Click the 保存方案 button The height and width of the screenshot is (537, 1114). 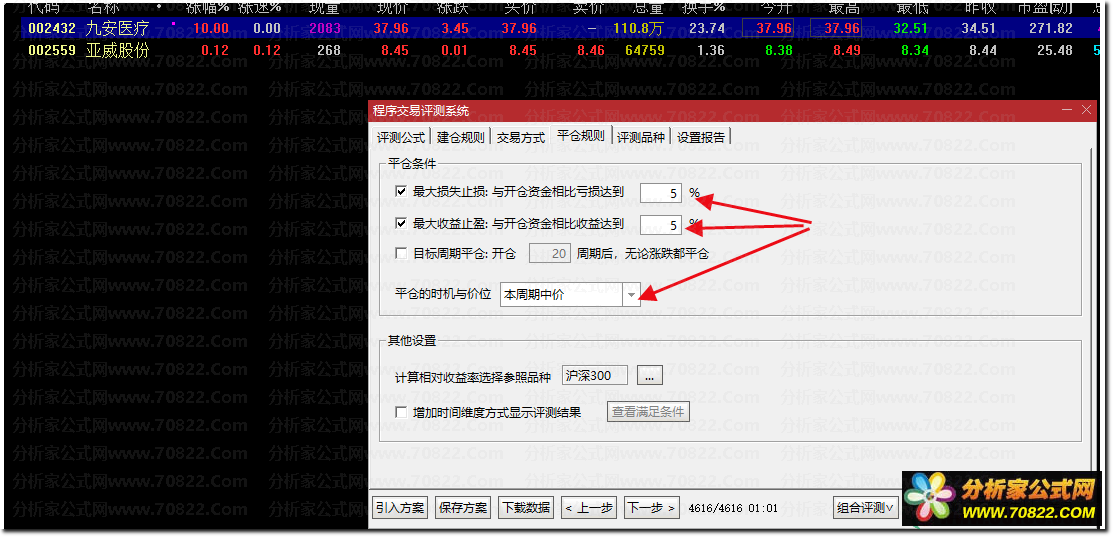tap(463, 508)
